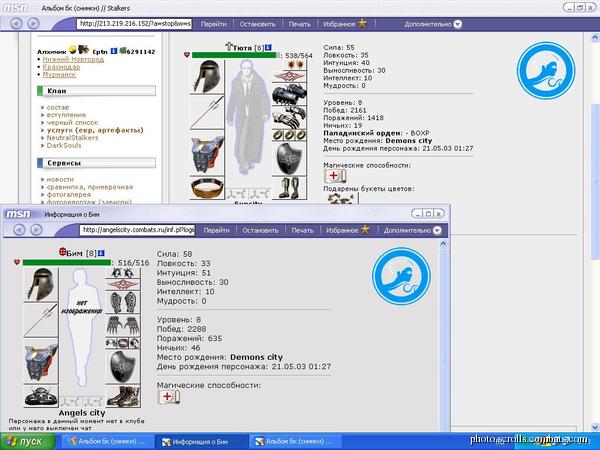Click Forward arrow in Информация о Бим window
The width and height of the screenshot is (600, 450).
36,230
